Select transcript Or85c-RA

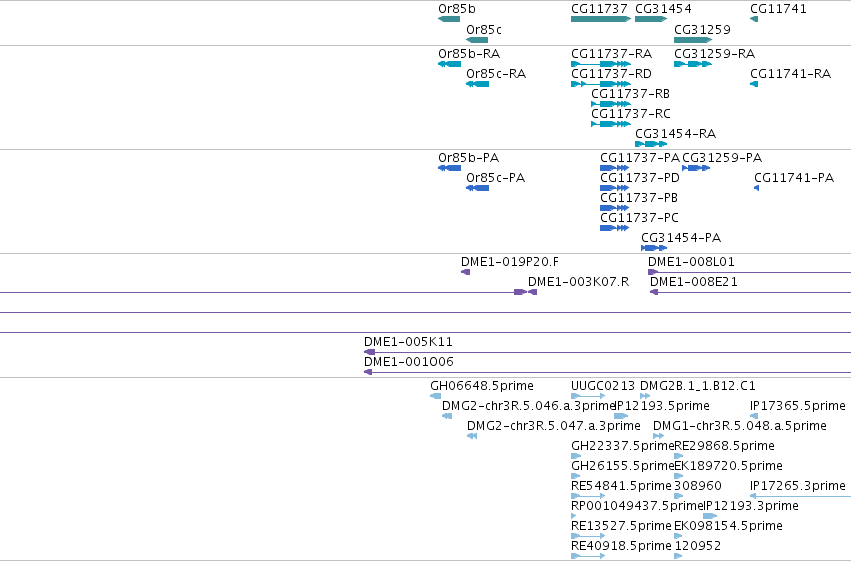(496, 74)
